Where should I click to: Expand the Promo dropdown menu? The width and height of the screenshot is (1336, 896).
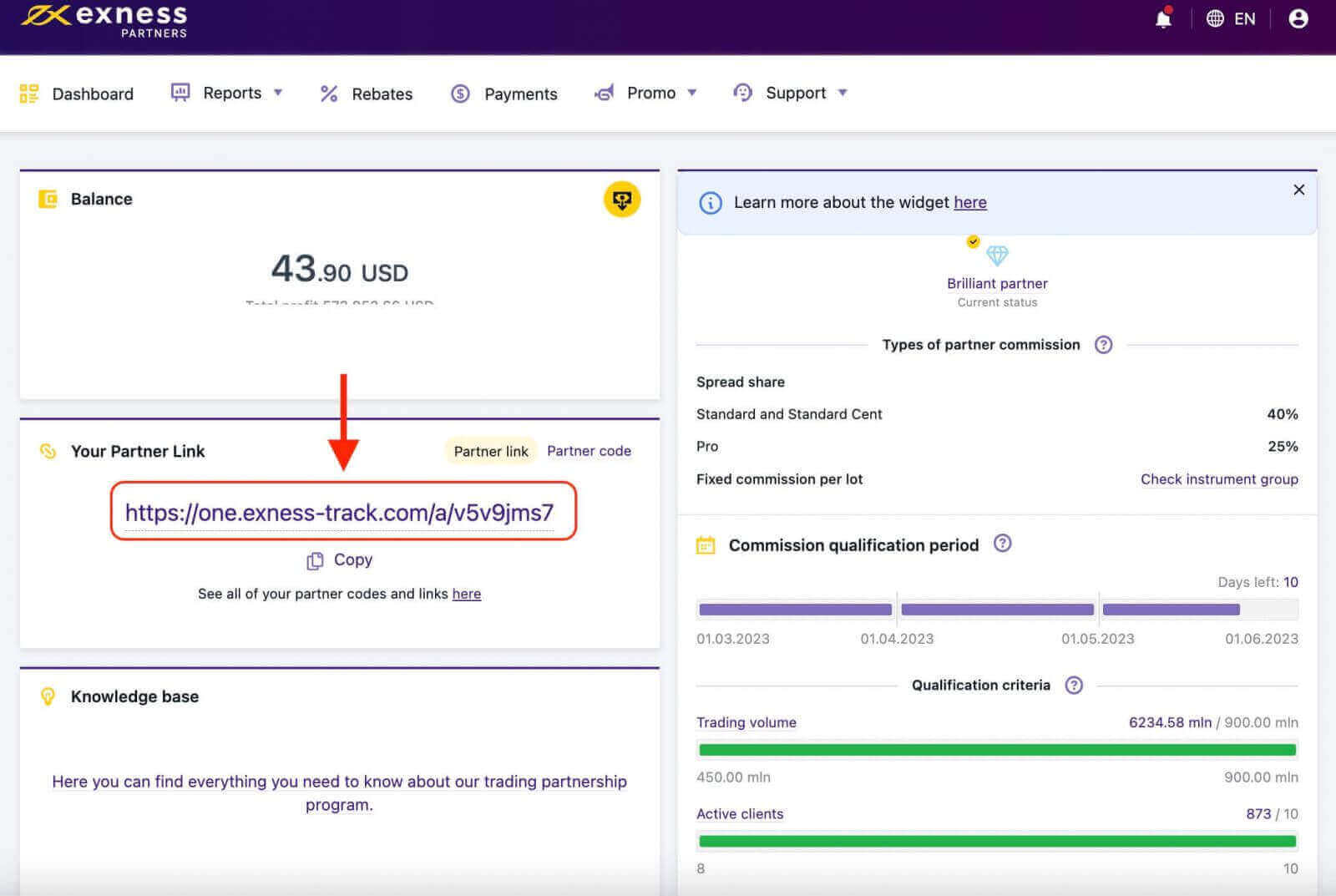[645, 93]
